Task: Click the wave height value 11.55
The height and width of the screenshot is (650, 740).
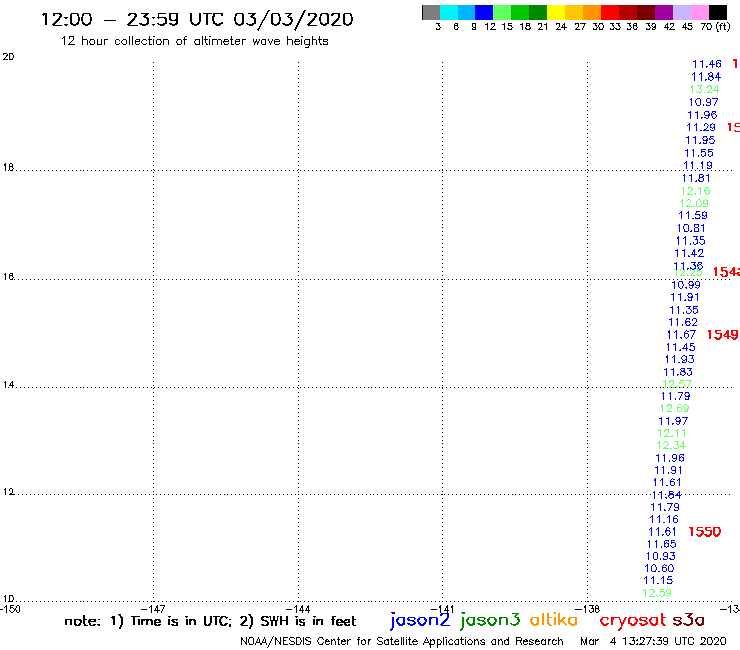Action: (698, 153)
